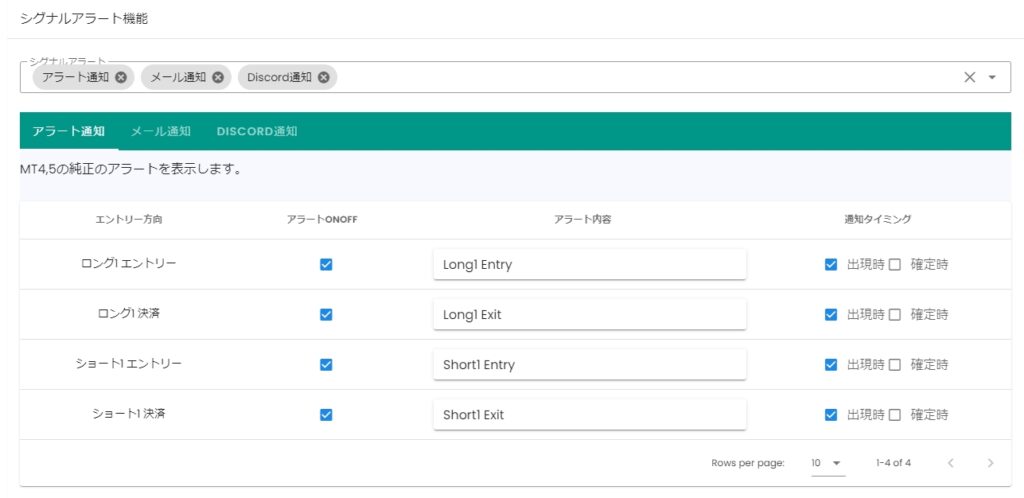Click the ショート1 決済 row label

click(x=129, y=414)
